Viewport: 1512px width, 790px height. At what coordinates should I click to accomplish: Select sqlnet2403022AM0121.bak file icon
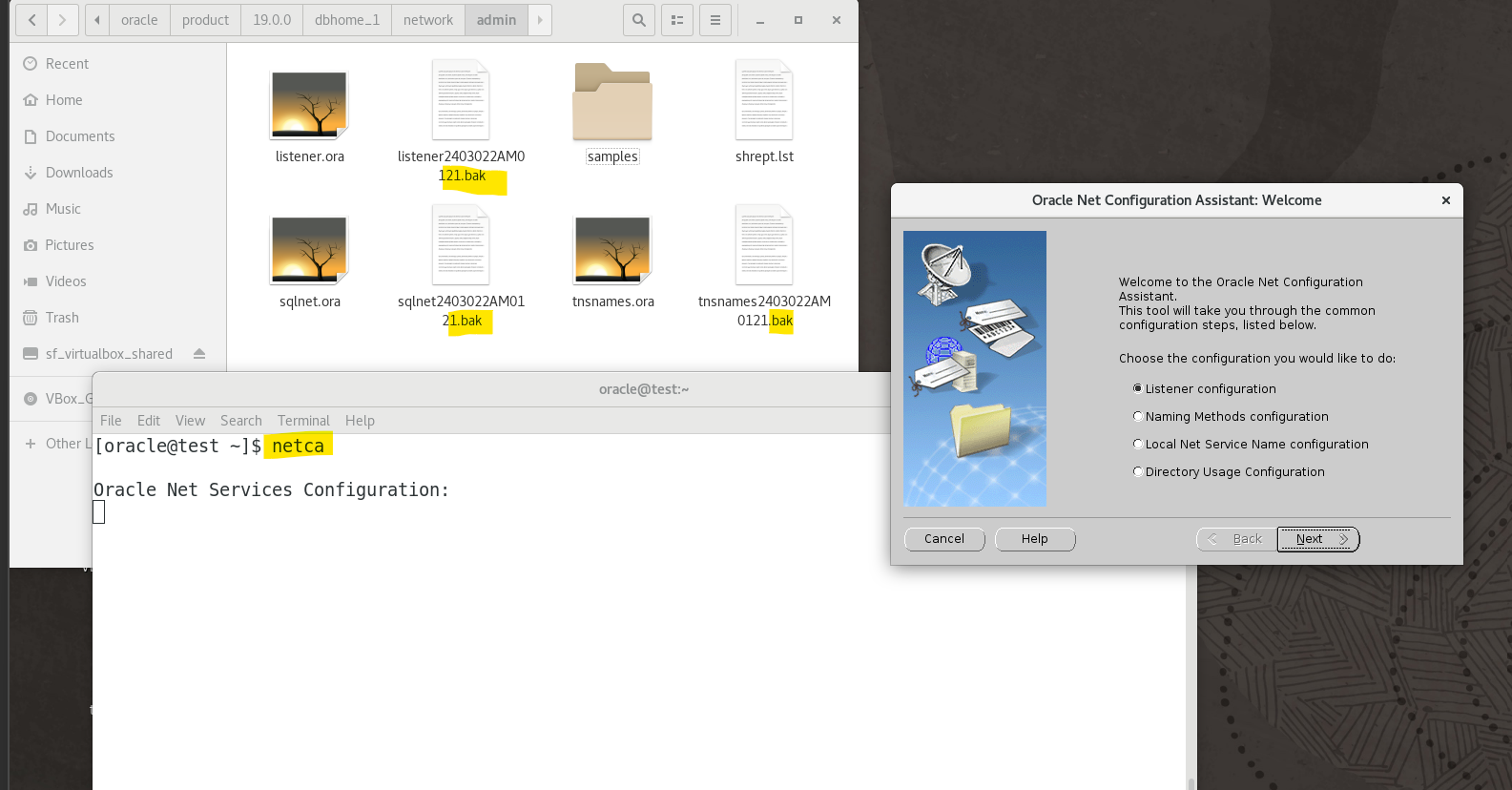click(x=461, y=245)
